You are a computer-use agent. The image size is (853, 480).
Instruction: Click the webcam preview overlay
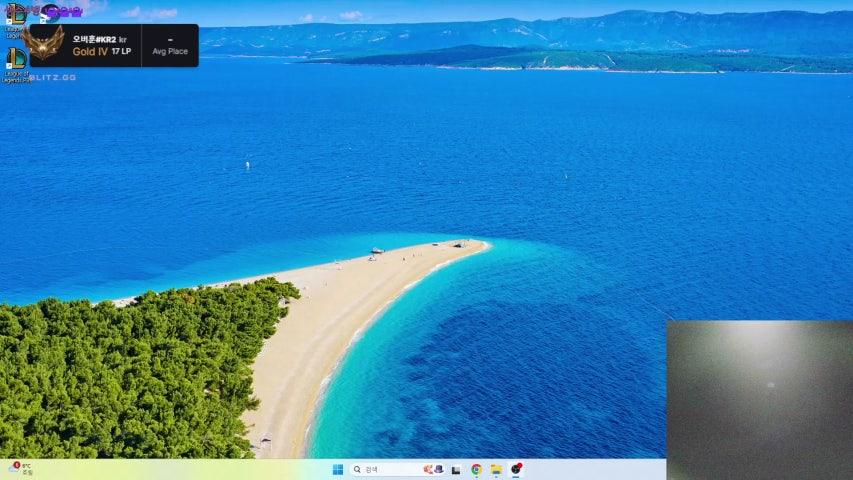pos(759,399)
